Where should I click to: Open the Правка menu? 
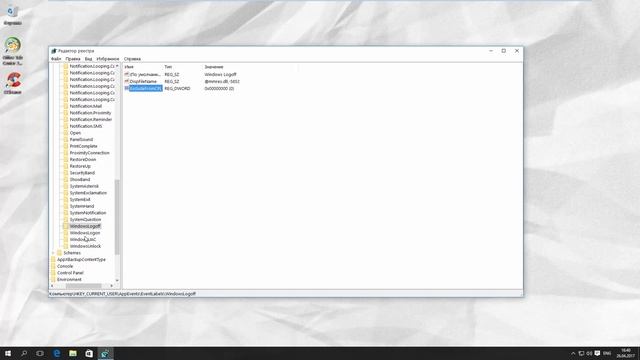73,59
